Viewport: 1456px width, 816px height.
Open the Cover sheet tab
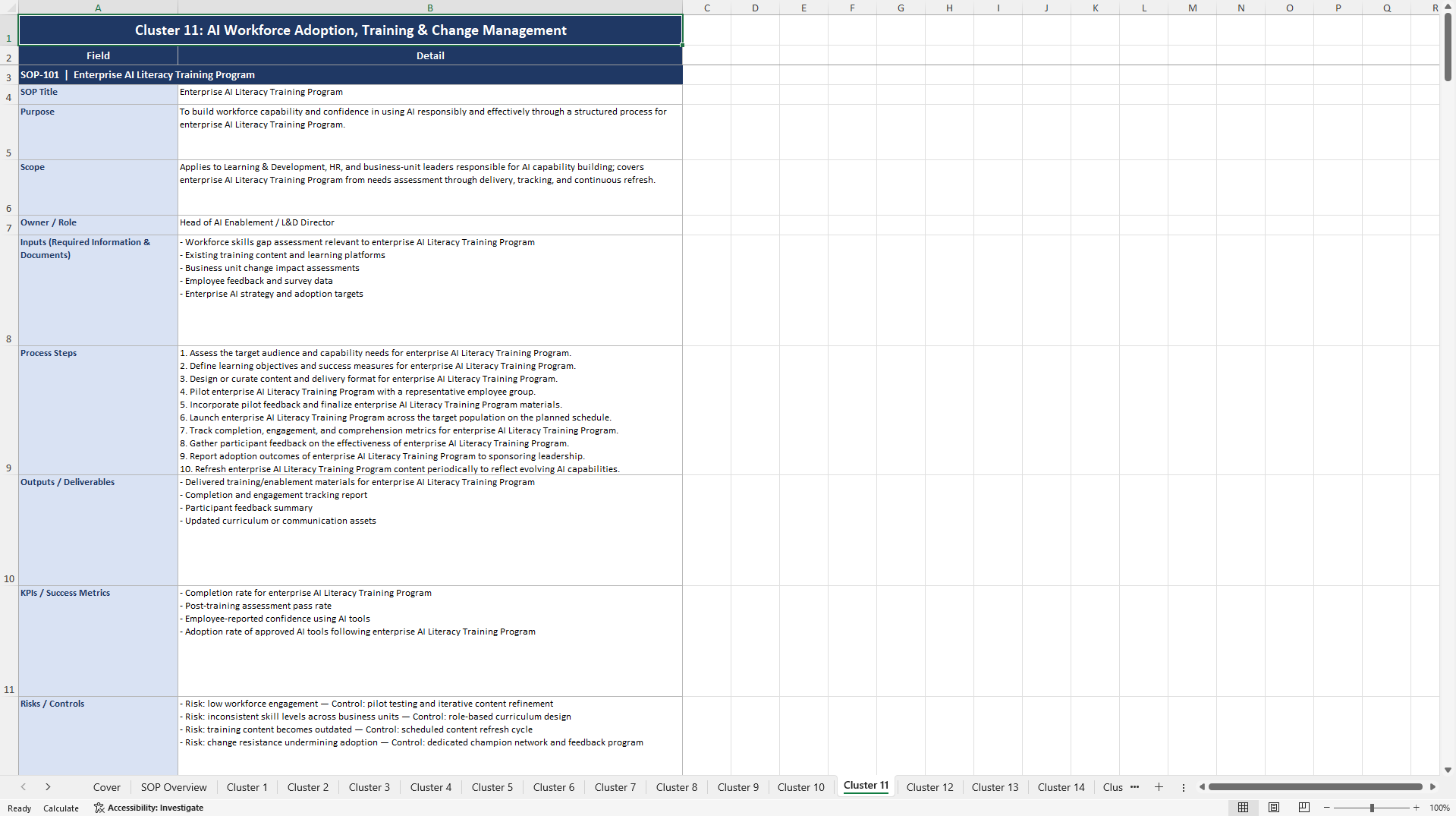(107, 787)
